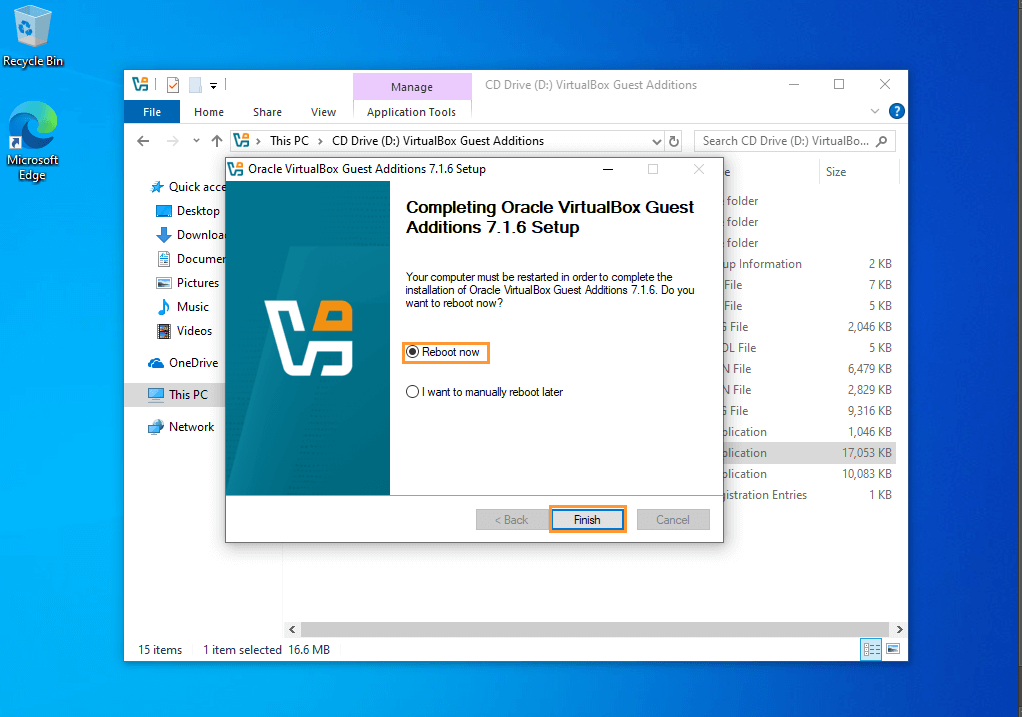The image size is (1022, 717).
Task: Minimize the Guest Additions Setup dialog
Action: coord(607,169)
